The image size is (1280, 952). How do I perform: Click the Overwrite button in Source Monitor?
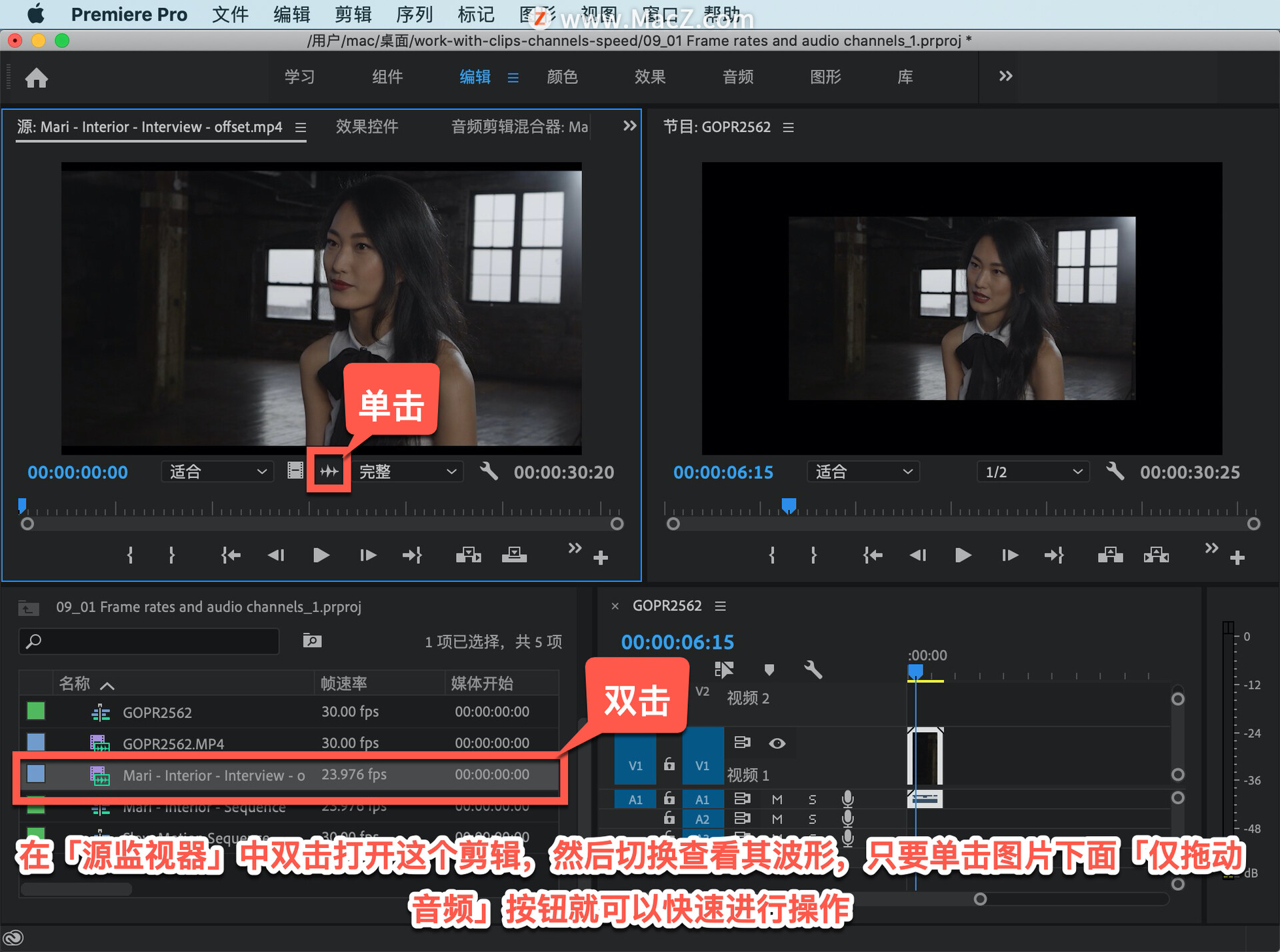coord(514,555)
